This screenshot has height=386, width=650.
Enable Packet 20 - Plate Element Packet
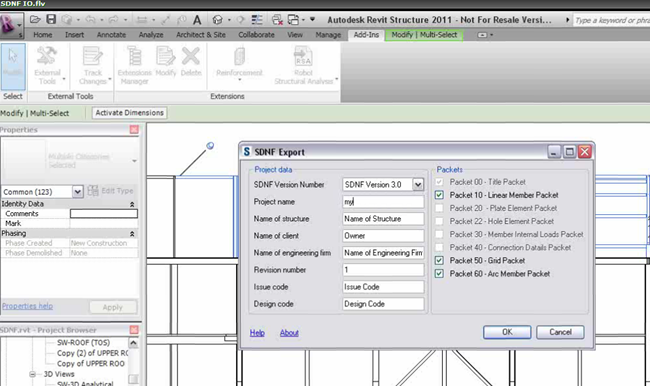[x=439, y=208]
